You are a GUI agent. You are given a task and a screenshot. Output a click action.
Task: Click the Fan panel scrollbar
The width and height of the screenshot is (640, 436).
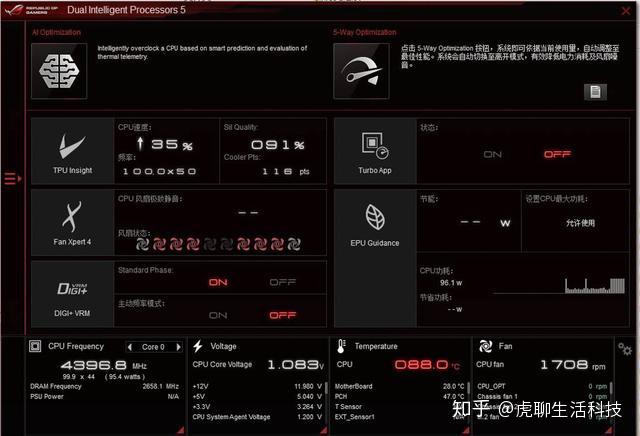click(x=611, y=388)
